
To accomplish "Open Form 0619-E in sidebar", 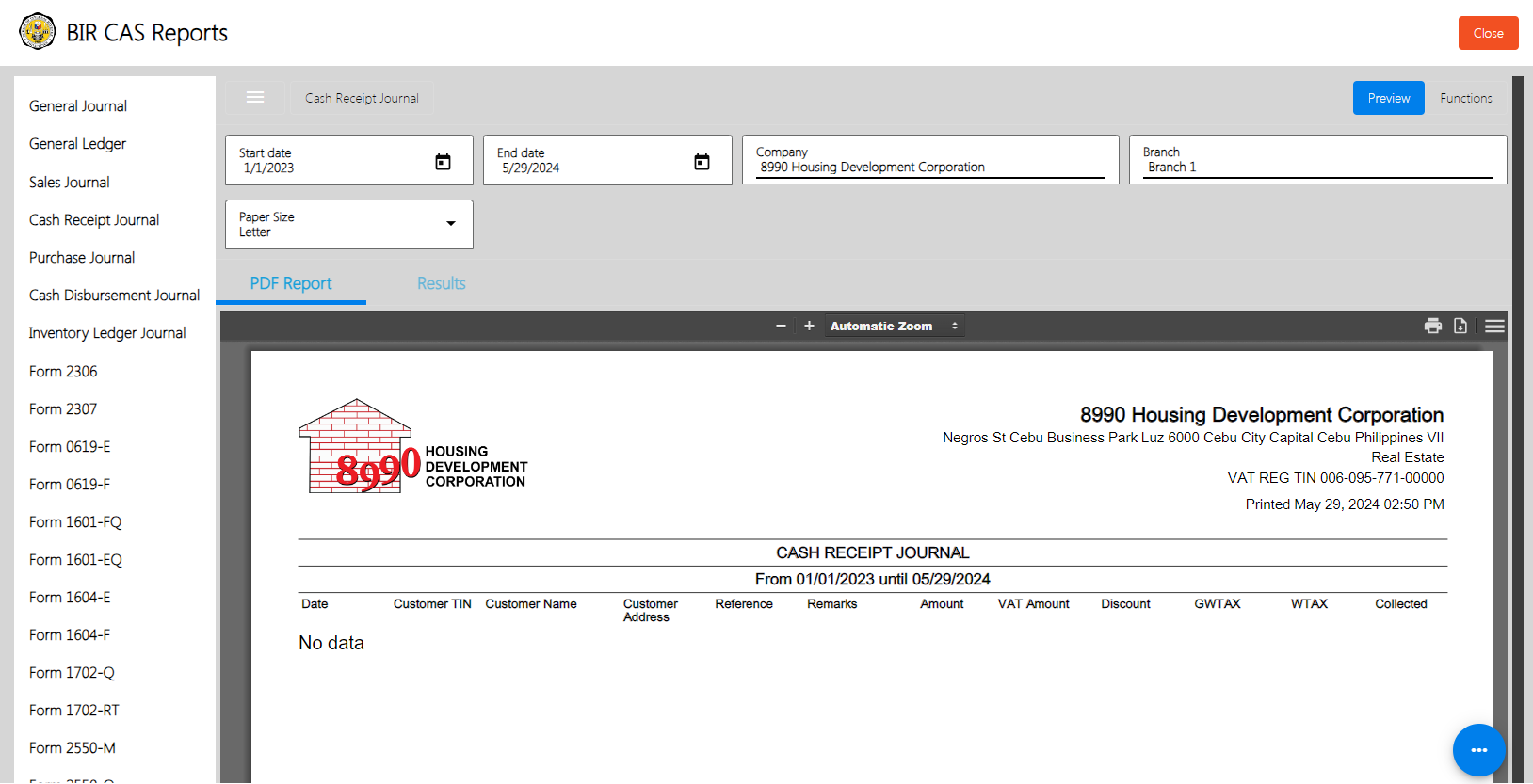I will pos(70,447).
